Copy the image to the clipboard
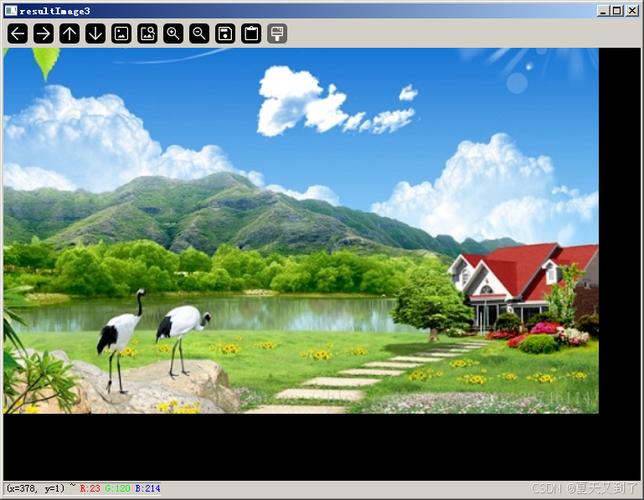This screenshot has width=644, height=500. coord(251,34)
